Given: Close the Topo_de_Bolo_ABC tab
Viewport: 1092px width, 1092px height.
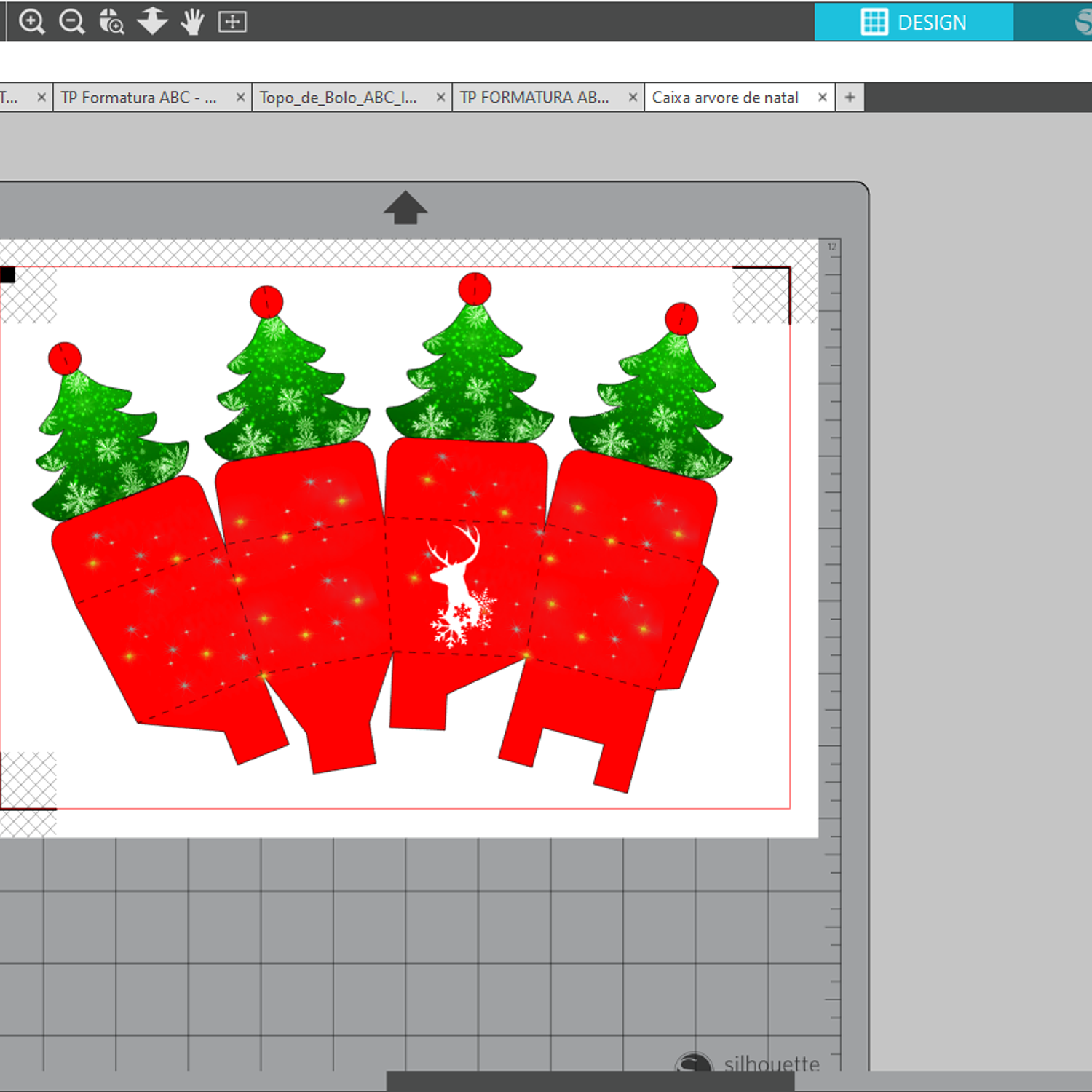Looking at the screenshot, I should pos(440,98).
